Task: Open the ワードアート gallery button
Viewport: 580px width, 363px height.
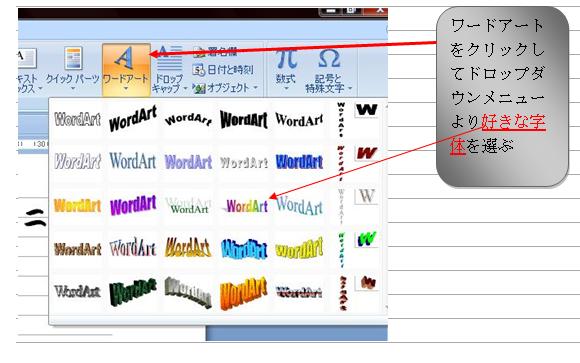Action: 126,70
